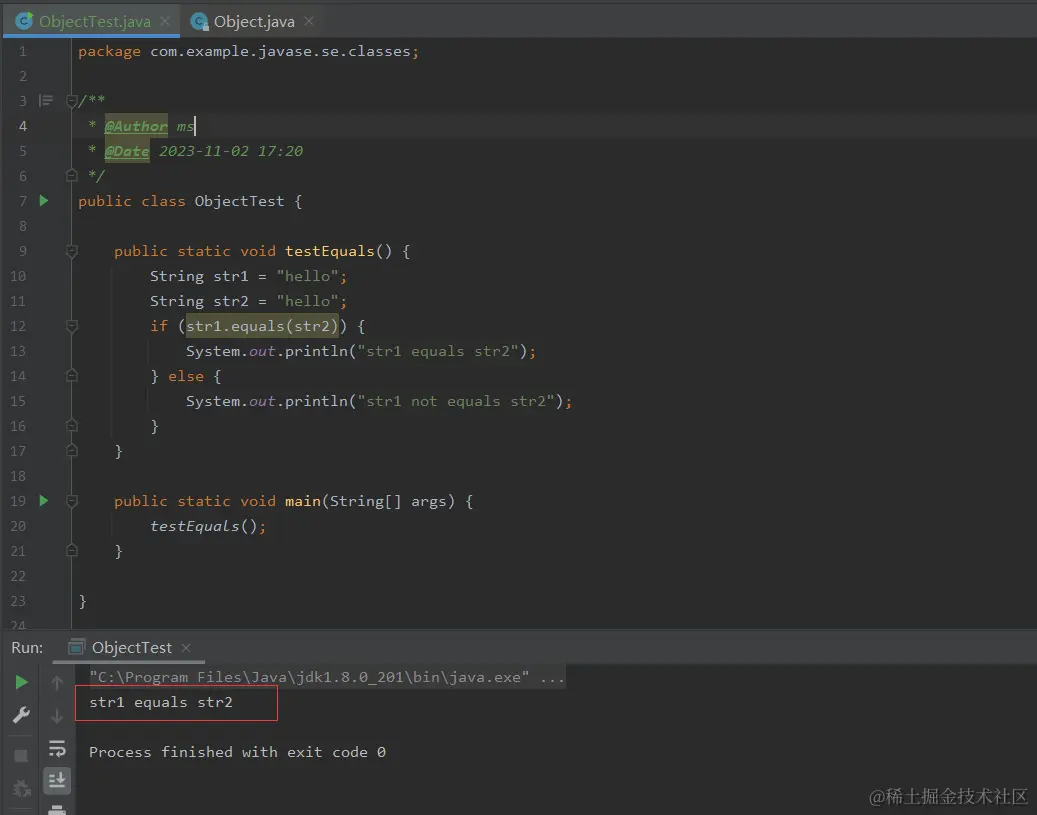The width and height of the screenshot is (1037, 815).
Task: Click the attach debugger bug icon
Action: pyautogui.click(x=21, y=789)
